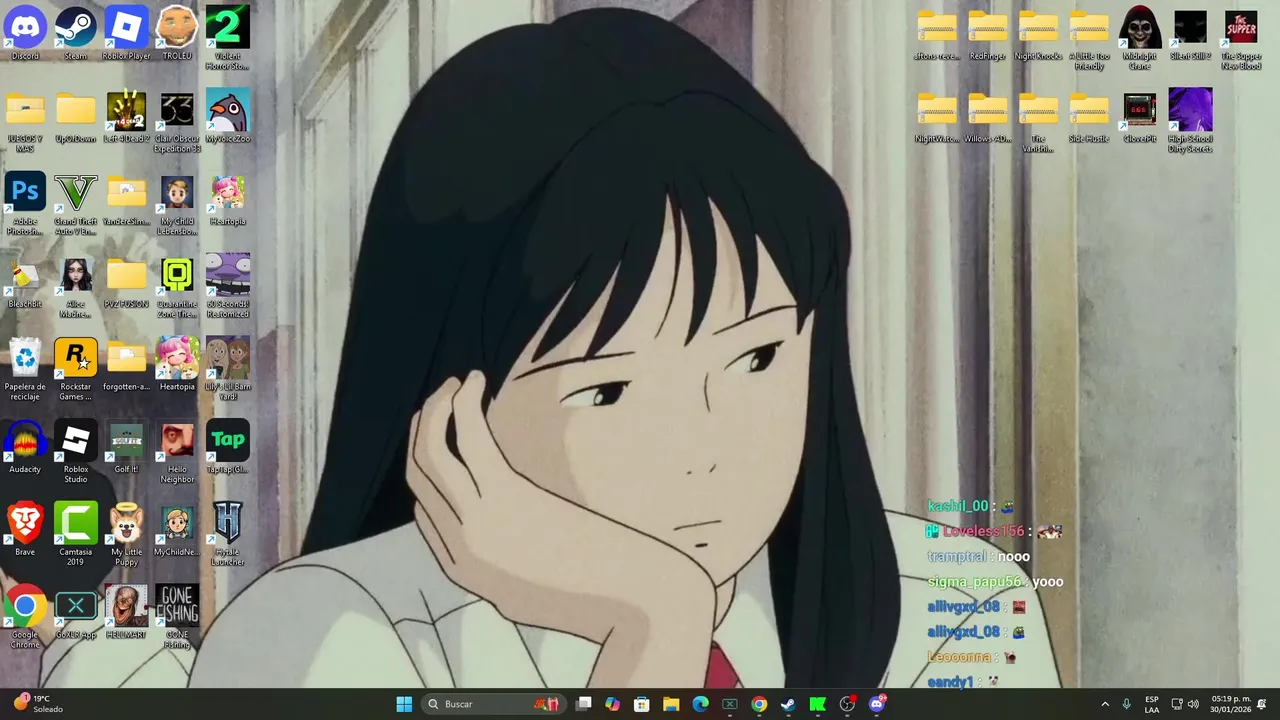Open the Windows Start menu
Viewport: 1280px width, 720px height.
click(404, 704)
